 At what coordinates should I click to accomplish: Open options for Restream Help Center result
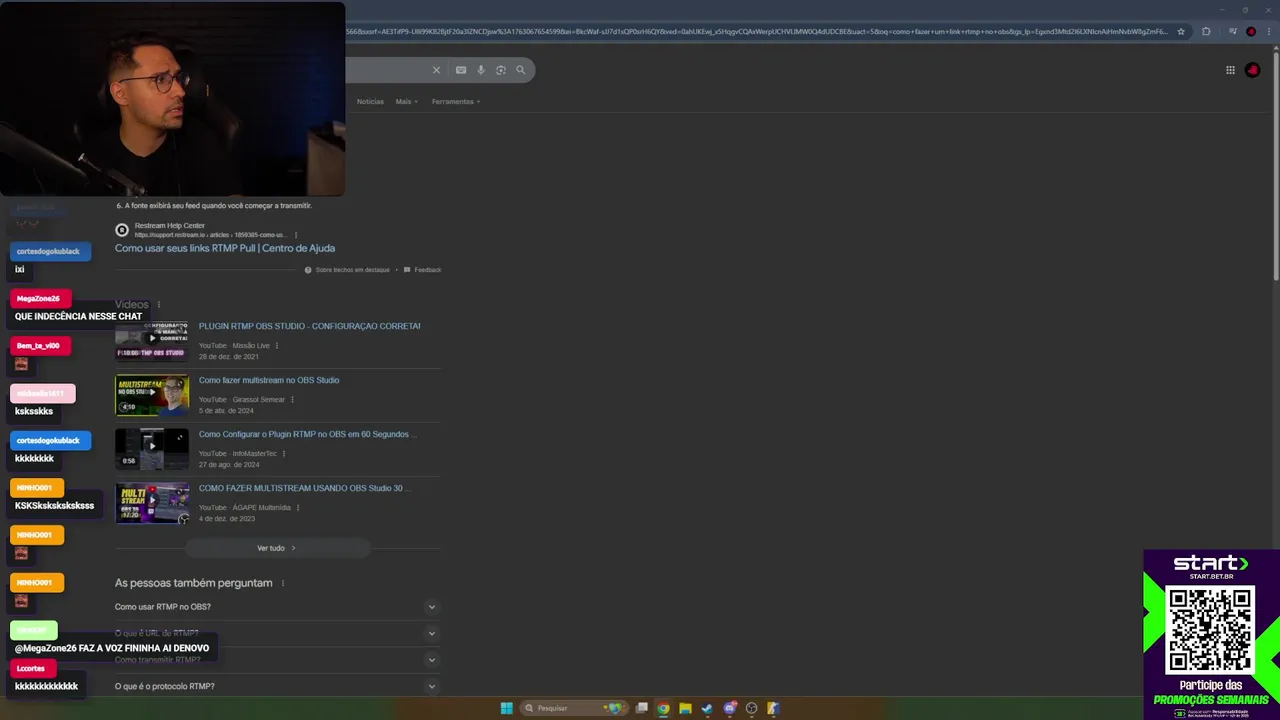pos(295,235)
